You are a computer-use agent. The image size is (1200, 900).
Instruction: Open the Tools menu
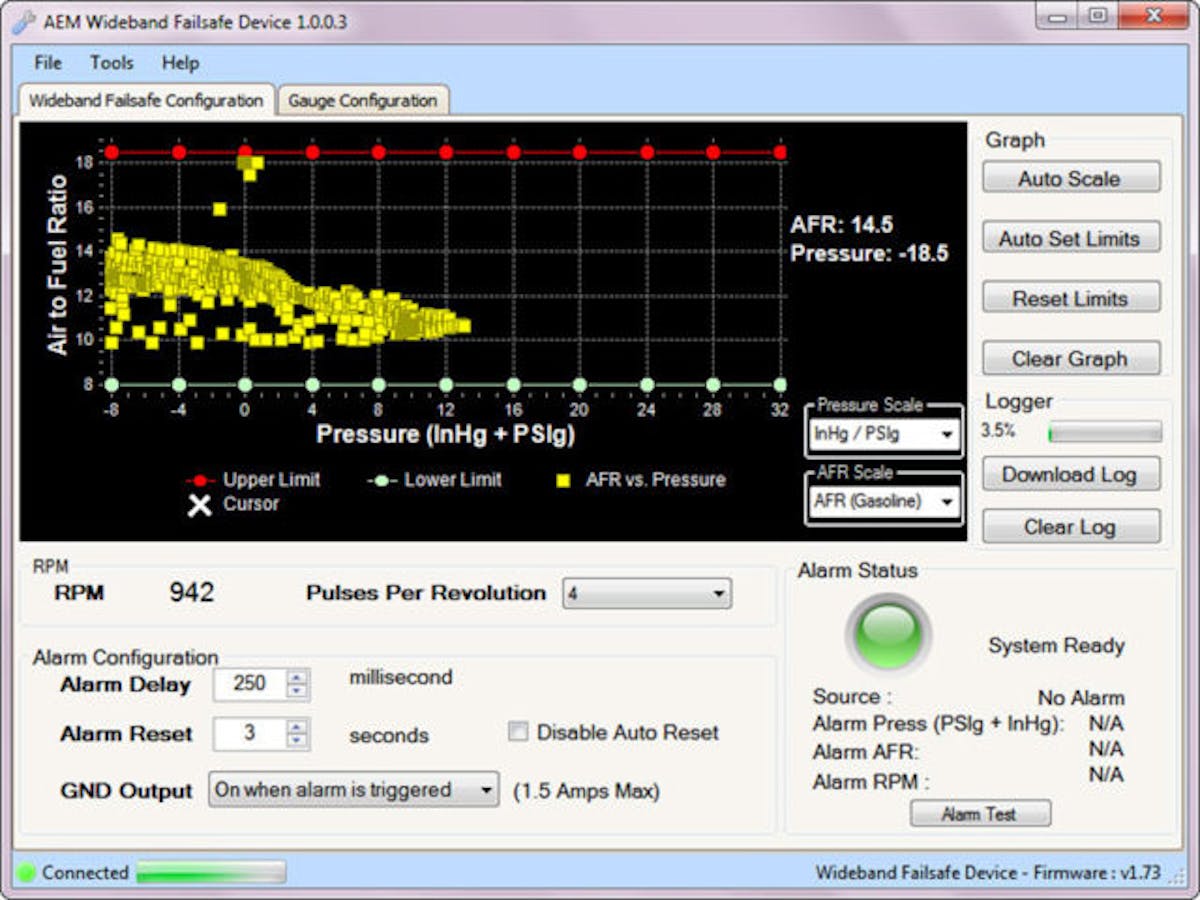(111, 62)
